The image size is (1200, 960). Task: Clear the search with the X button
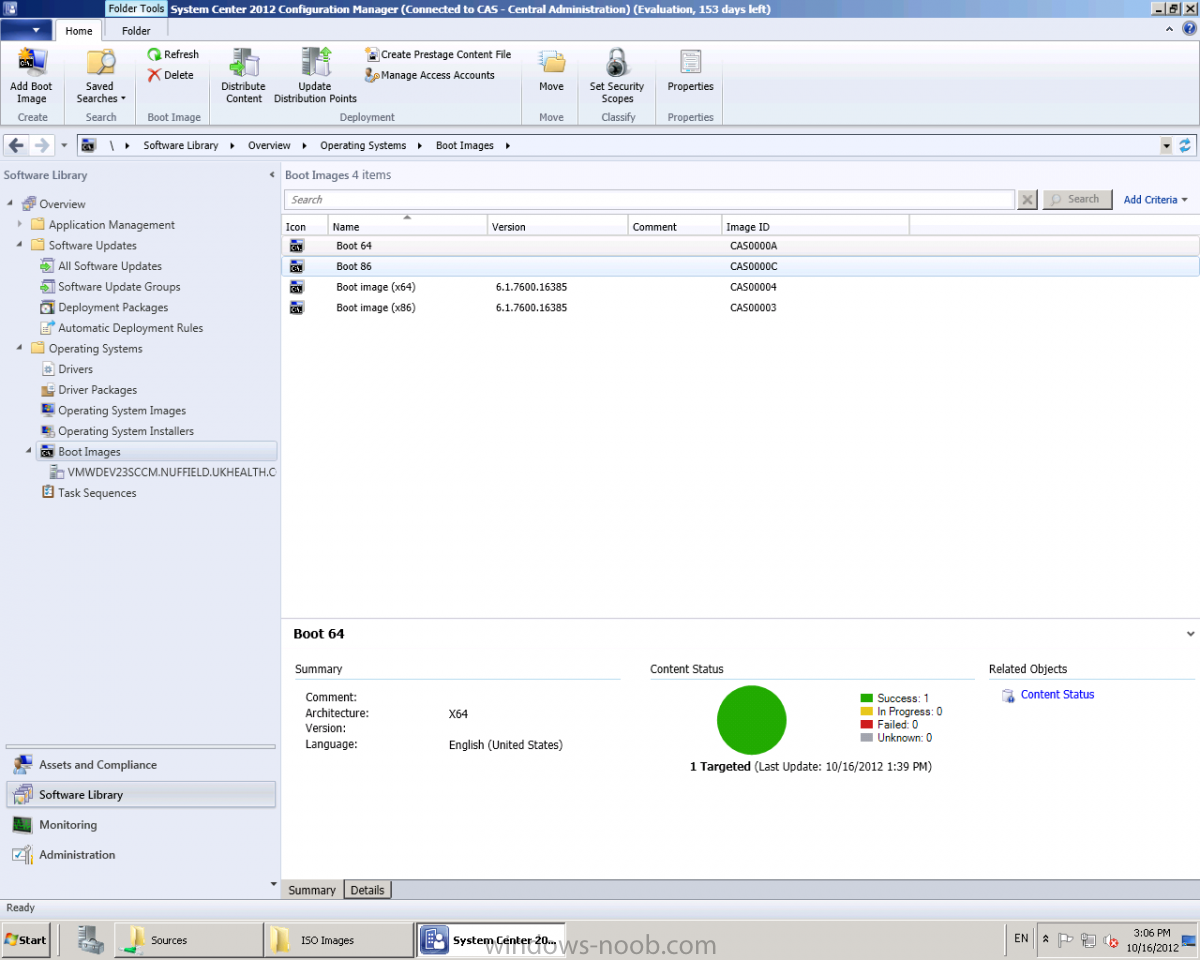(x=1027, y=200)
